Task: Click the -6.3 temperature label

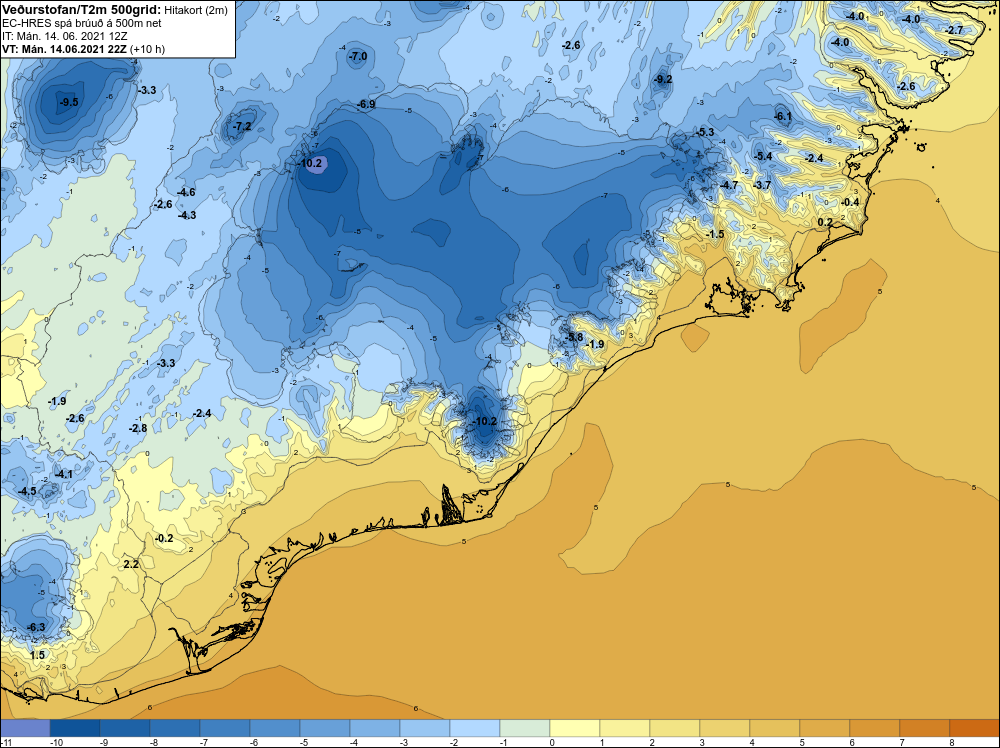Action: click(x=36, y=627)
